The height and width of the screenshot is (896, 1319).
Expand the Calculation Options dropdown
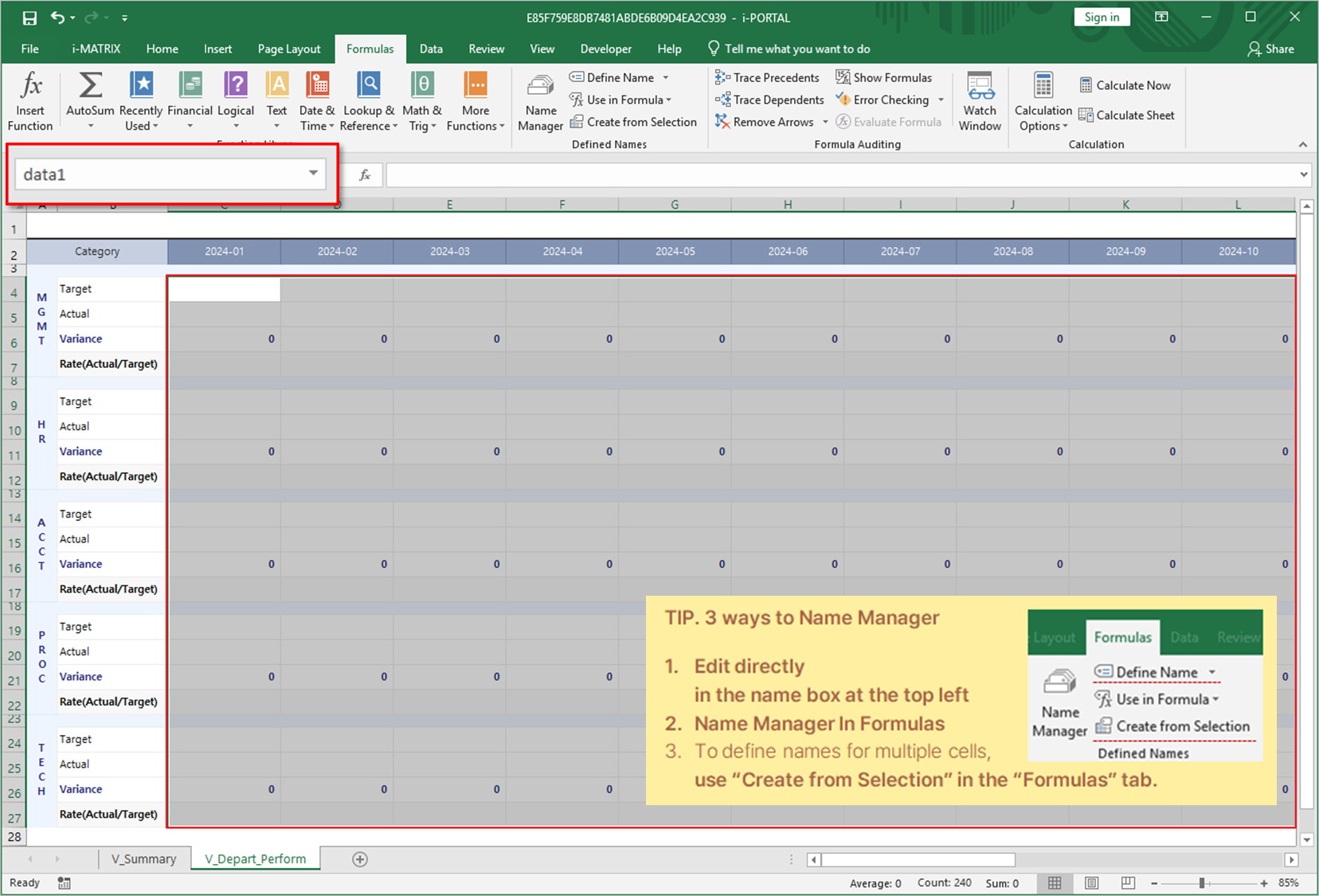coord(1042,102)
